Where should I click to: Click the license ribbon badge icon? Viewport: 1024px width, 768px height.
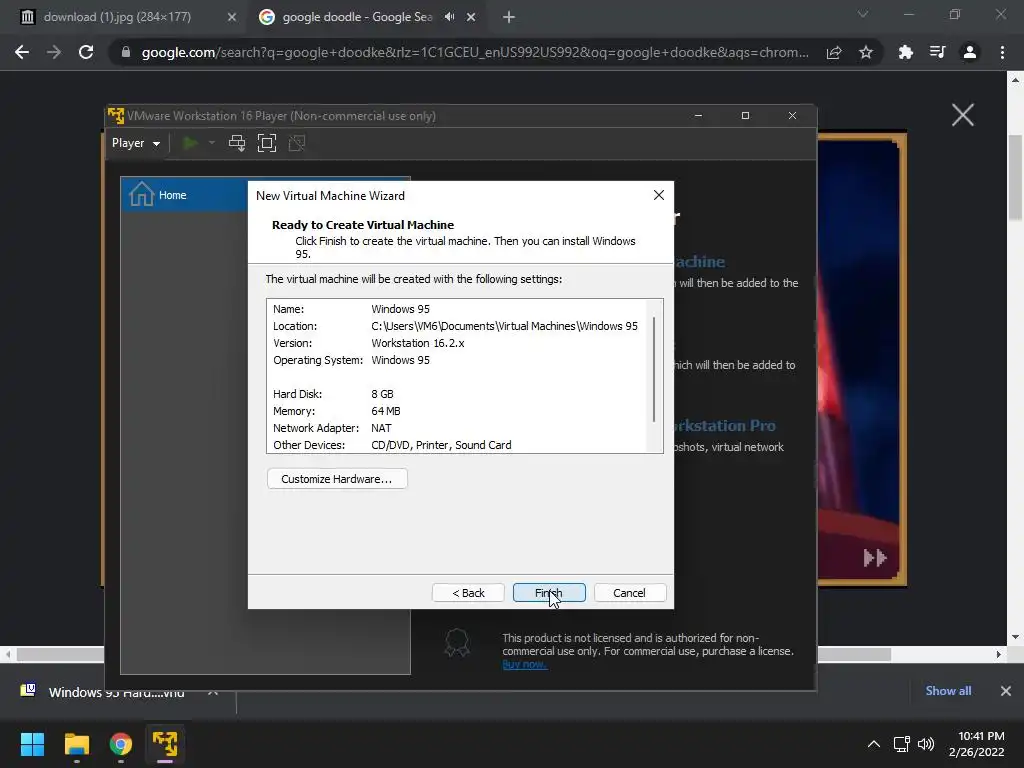(x=456, y=643)
